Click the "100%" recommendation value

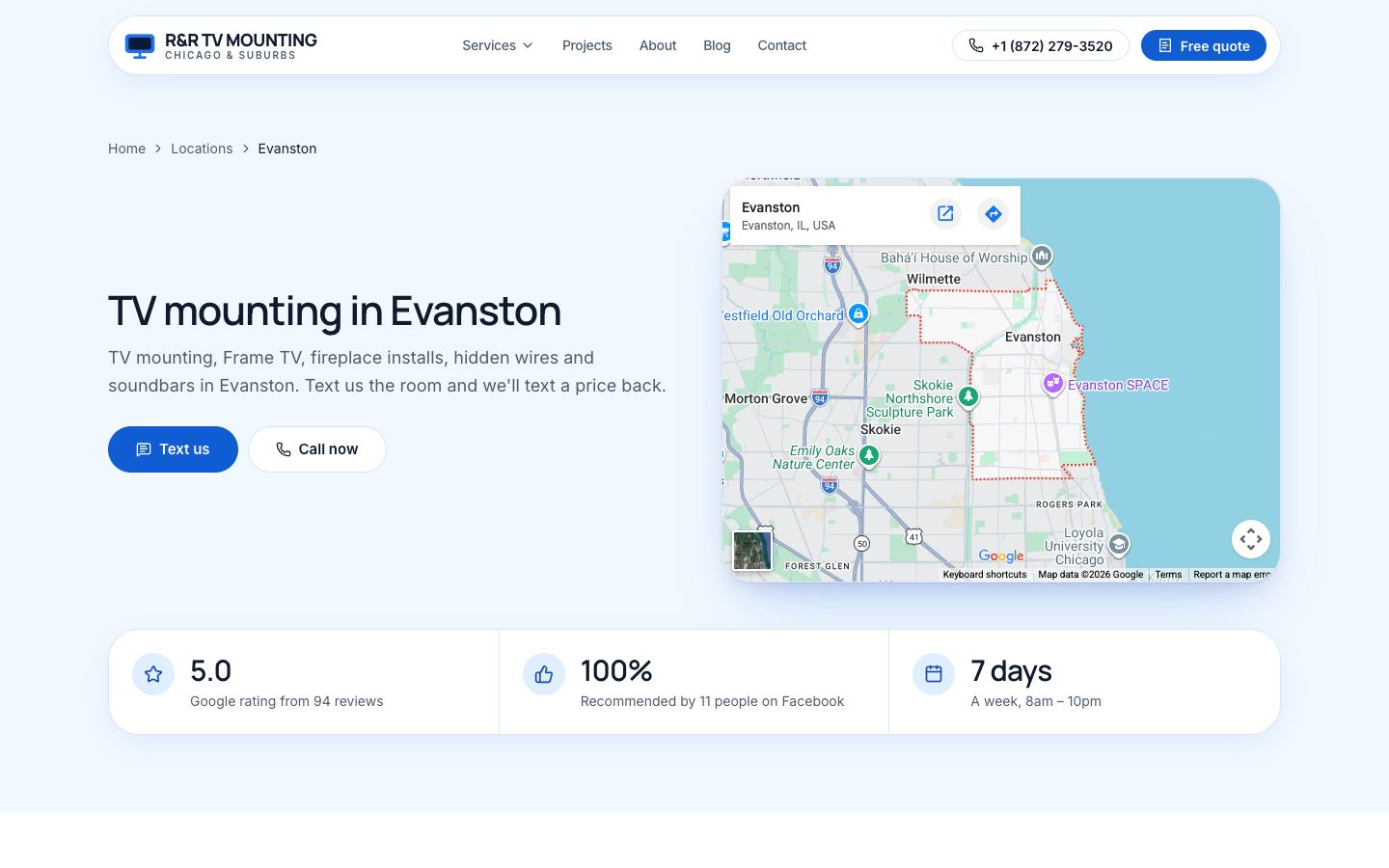616,670
